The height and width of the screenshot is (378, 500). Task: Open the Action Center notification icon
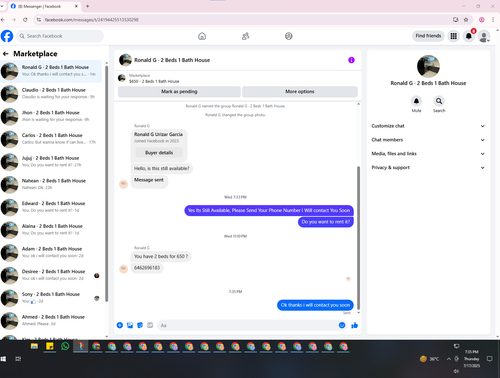489,359
